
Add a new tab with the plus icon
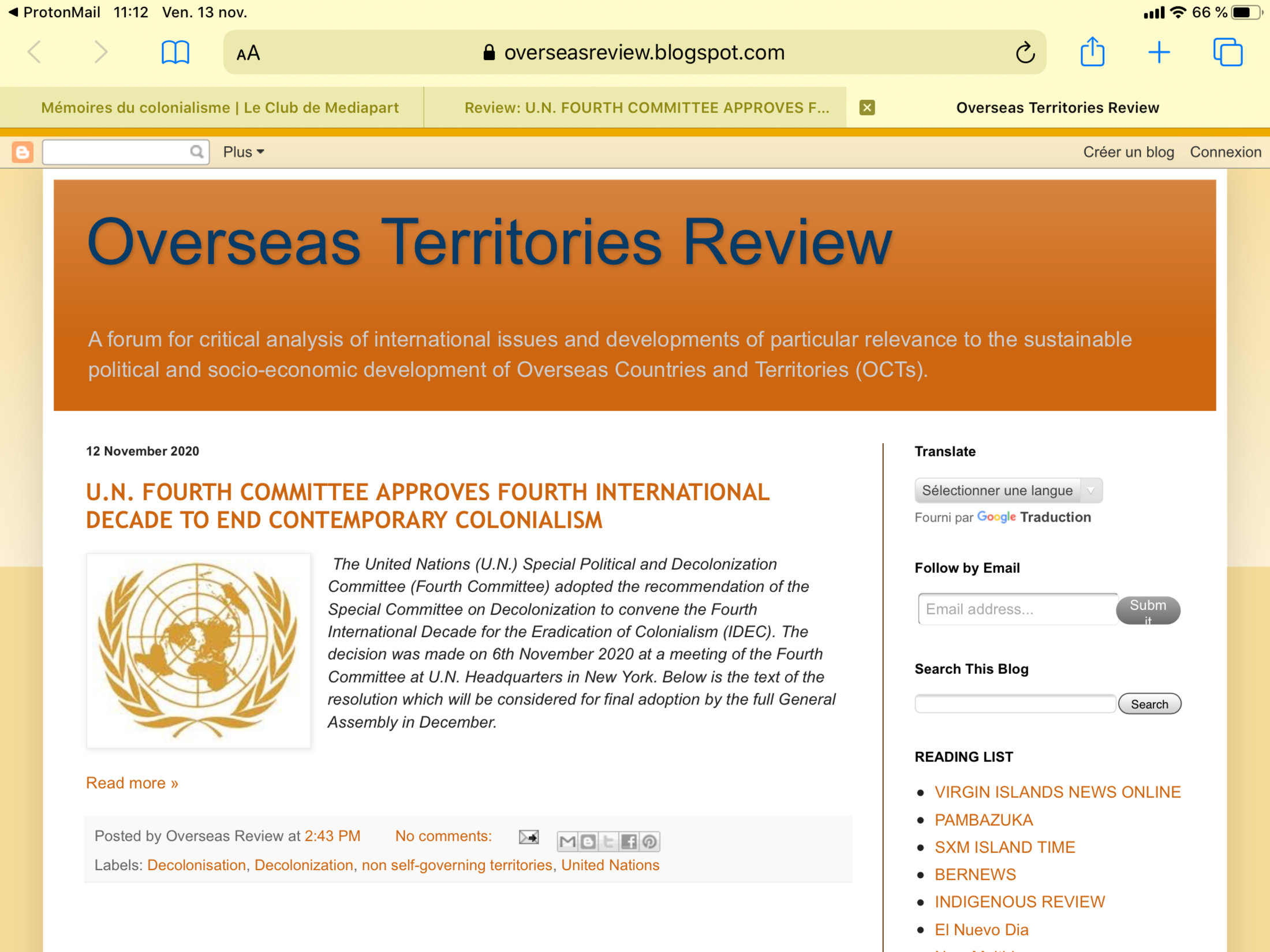click(1159, 53)
